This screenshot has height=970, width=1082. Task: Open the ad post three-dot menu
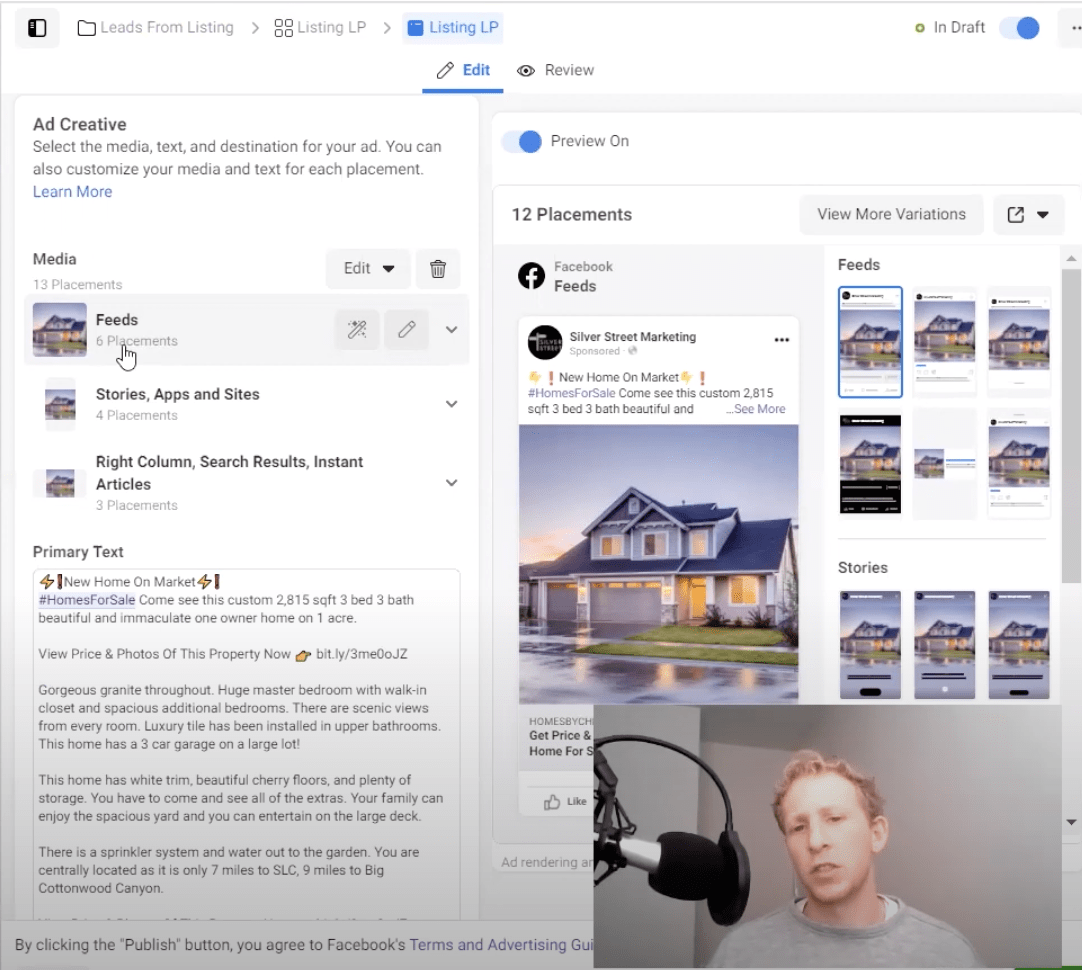[781, 339]
